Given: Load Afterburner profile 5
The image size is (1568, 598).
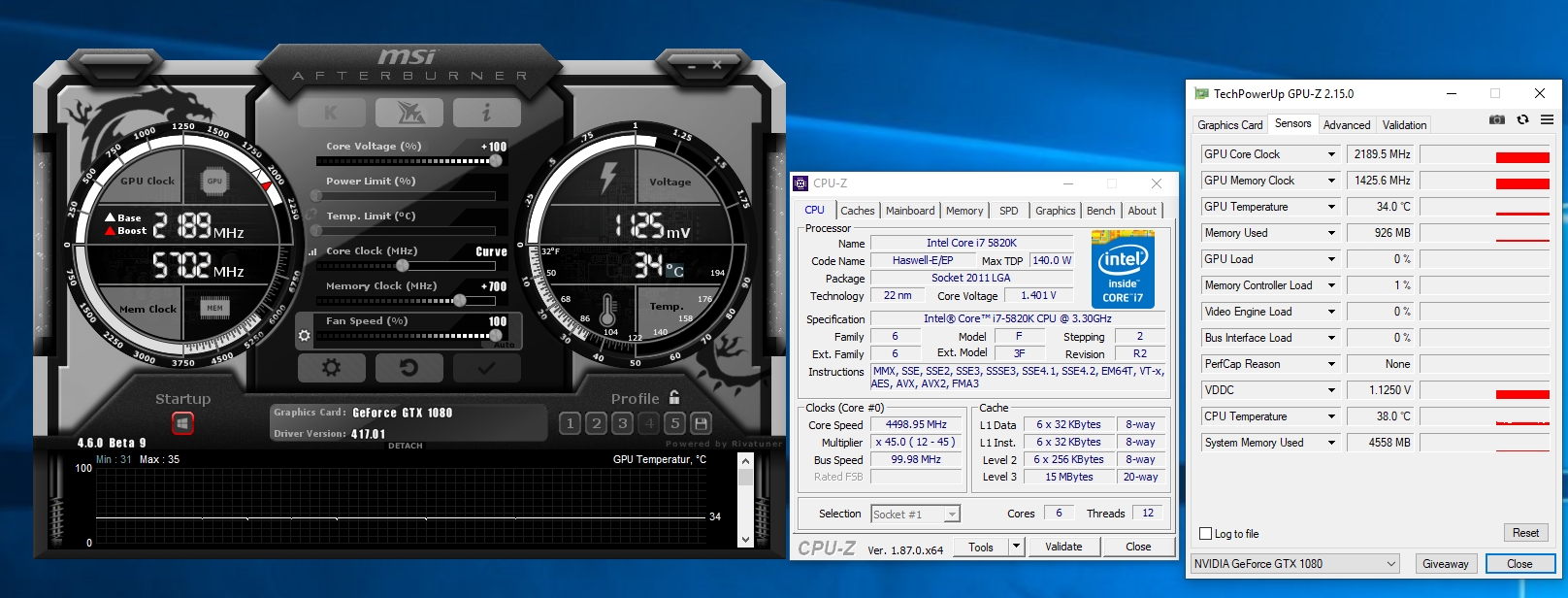Looking at the screenshot, I should [x=675, y=423].
